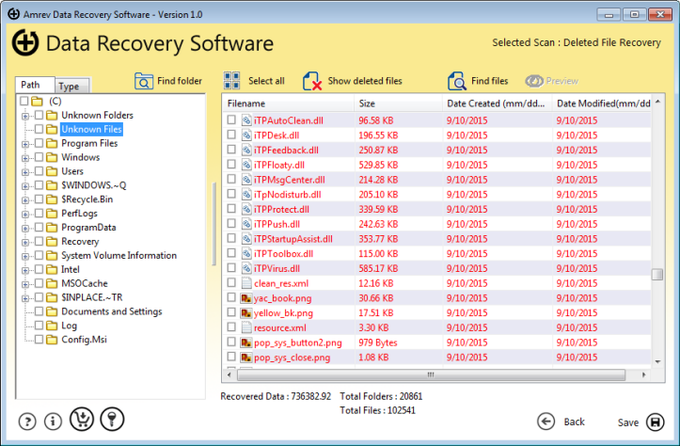680x446 pixels.
Task: Click the Windows folder icon in tree
Action: tap(52, 157)
